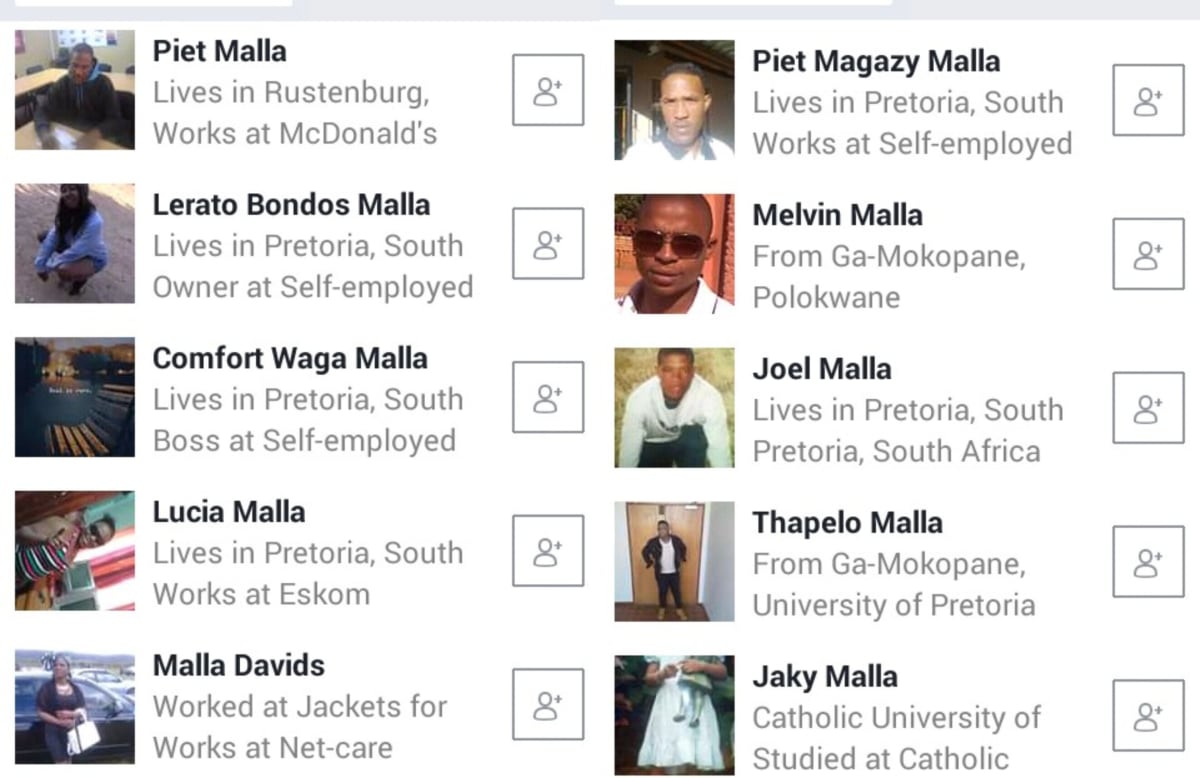The image size is (1200, 778).
Task: Open Lucia Malla's profile thumbnail
Action: (75, 550)
